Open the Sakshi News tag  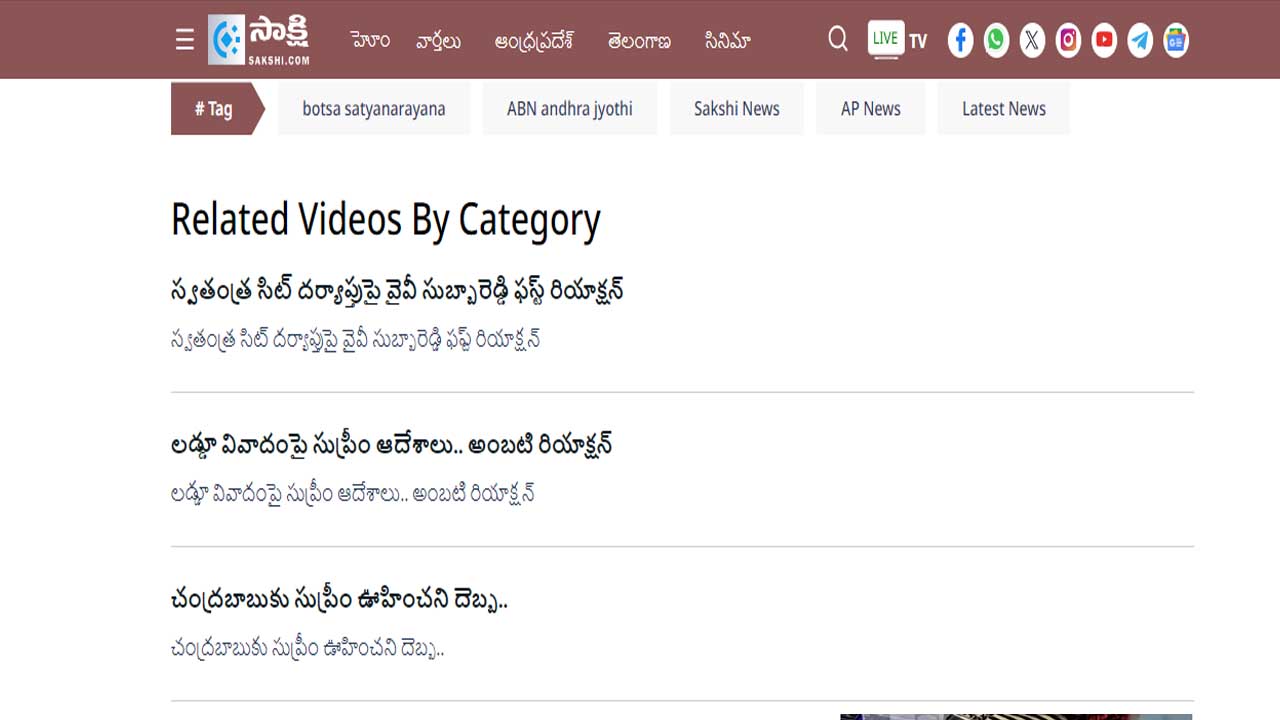point(736,109)
